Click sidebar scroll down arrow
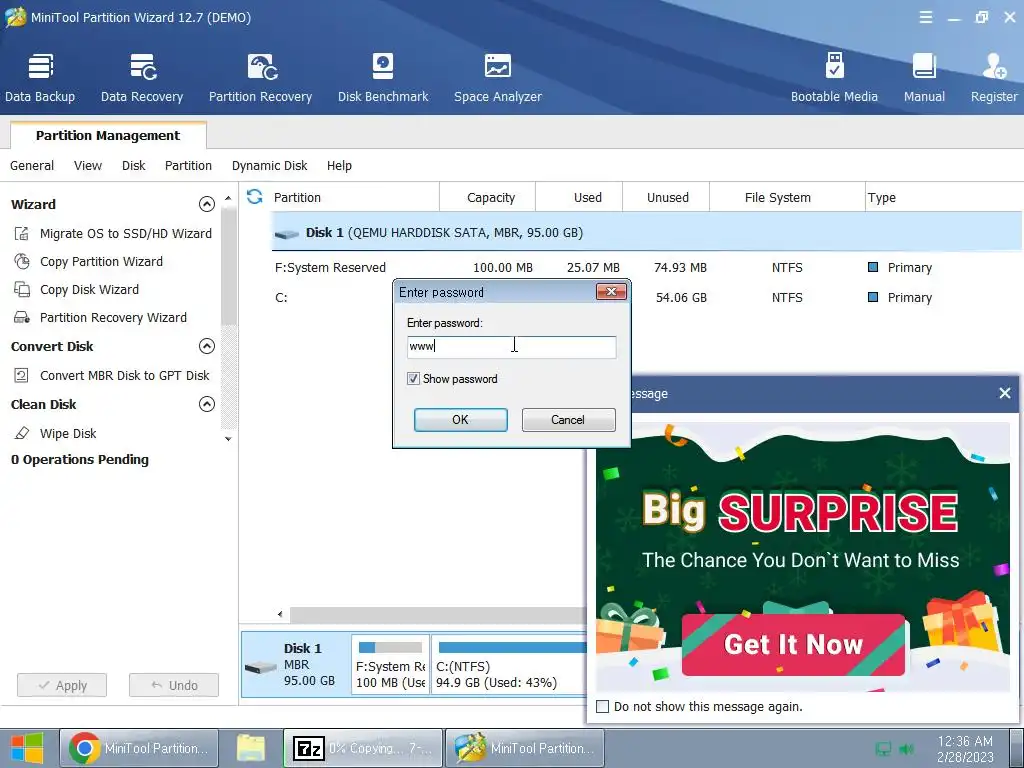Viewport: 1024px width, 768px height. tap(228, 439)
